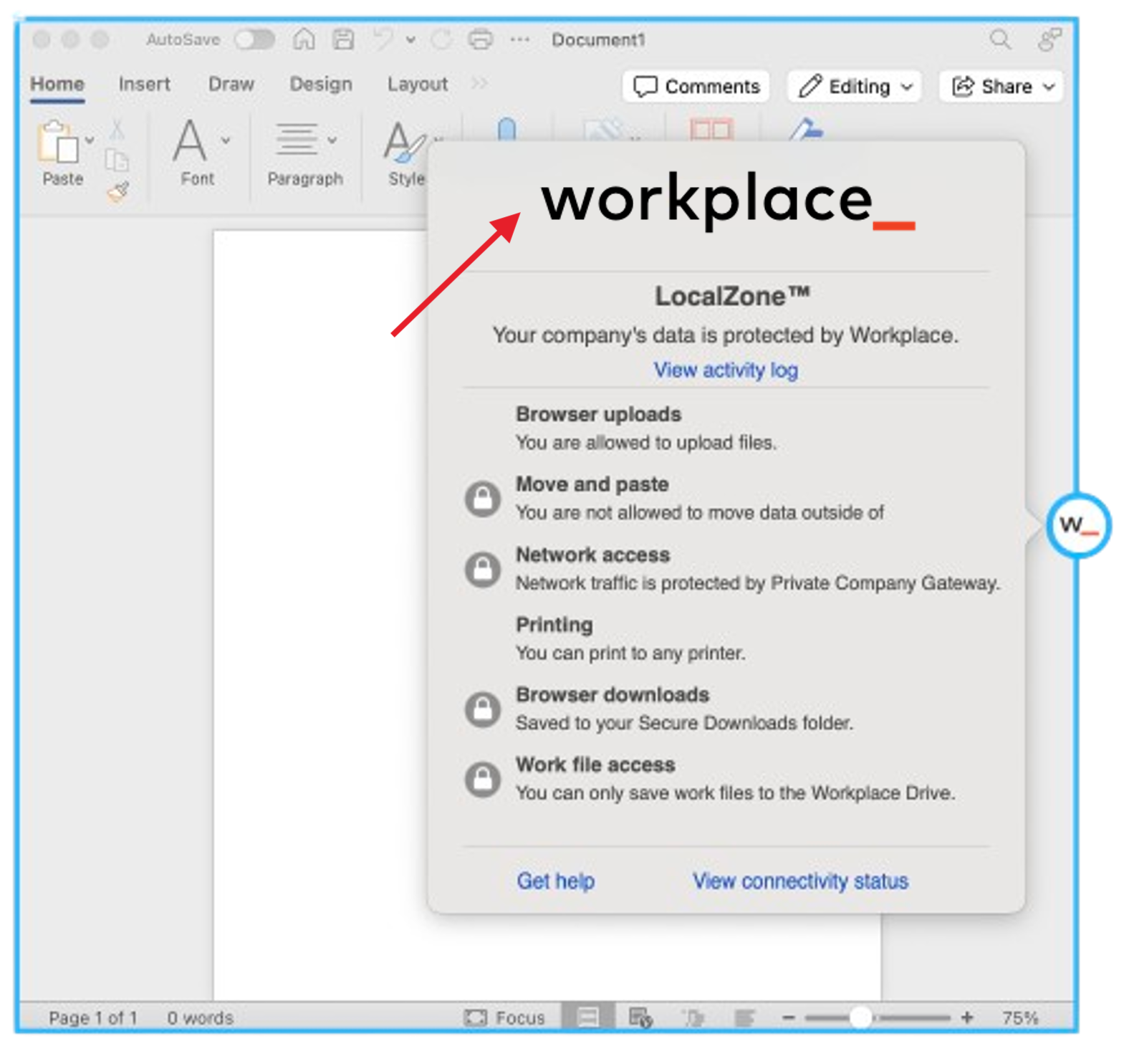Click the Copy icon
Screen dimensions: 1129x1064
(x=117, y=160)
